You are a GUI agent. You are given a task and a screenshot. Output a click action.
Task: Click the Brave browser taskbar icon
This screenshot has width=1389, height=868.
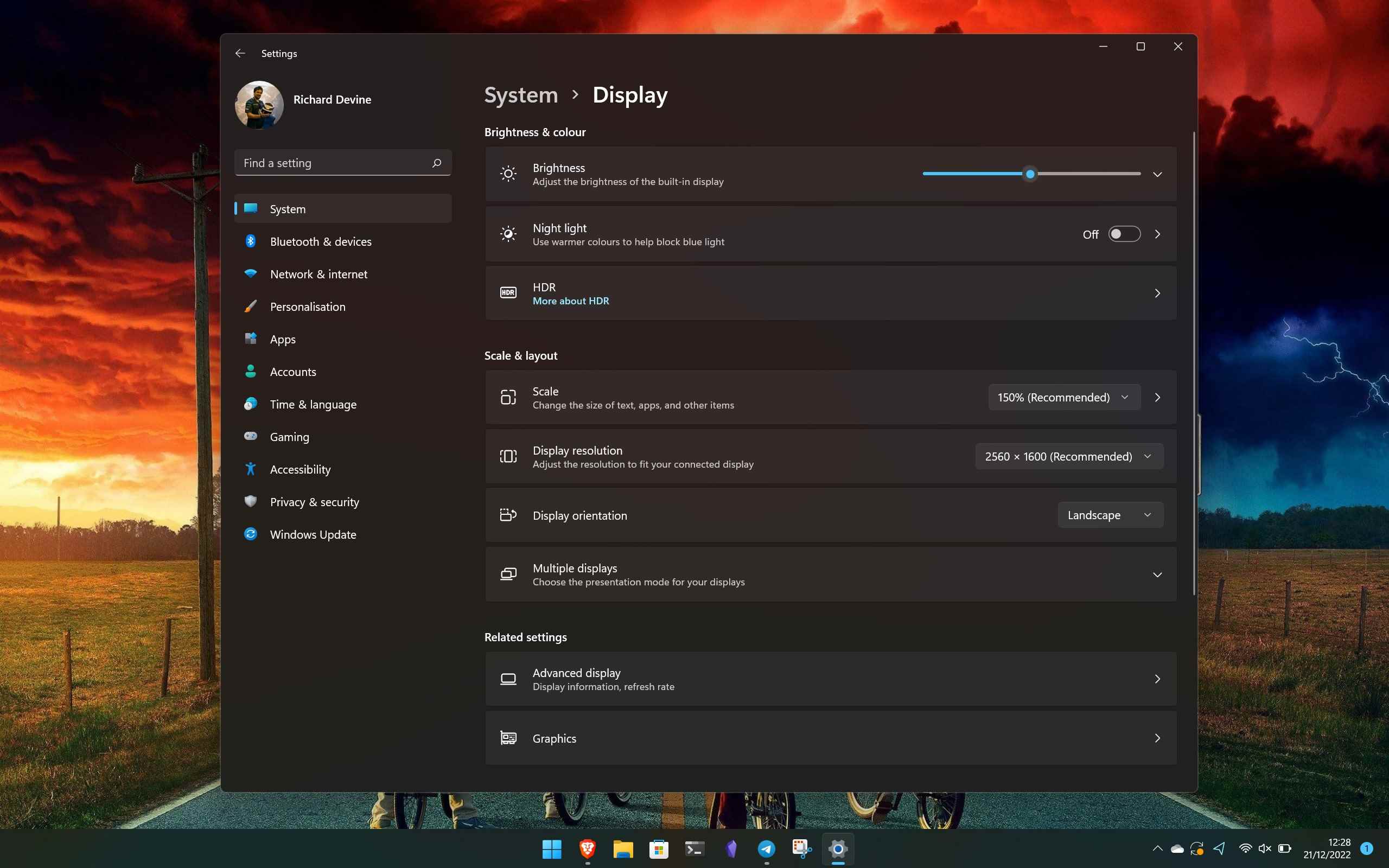point(588,849)
